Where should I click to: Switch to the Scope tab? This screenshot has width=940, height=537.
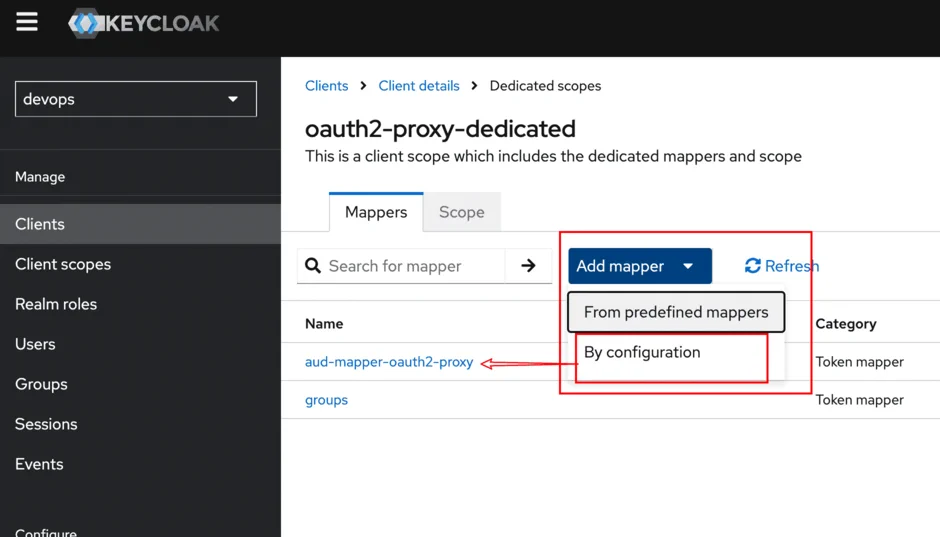tap(461, 212)
